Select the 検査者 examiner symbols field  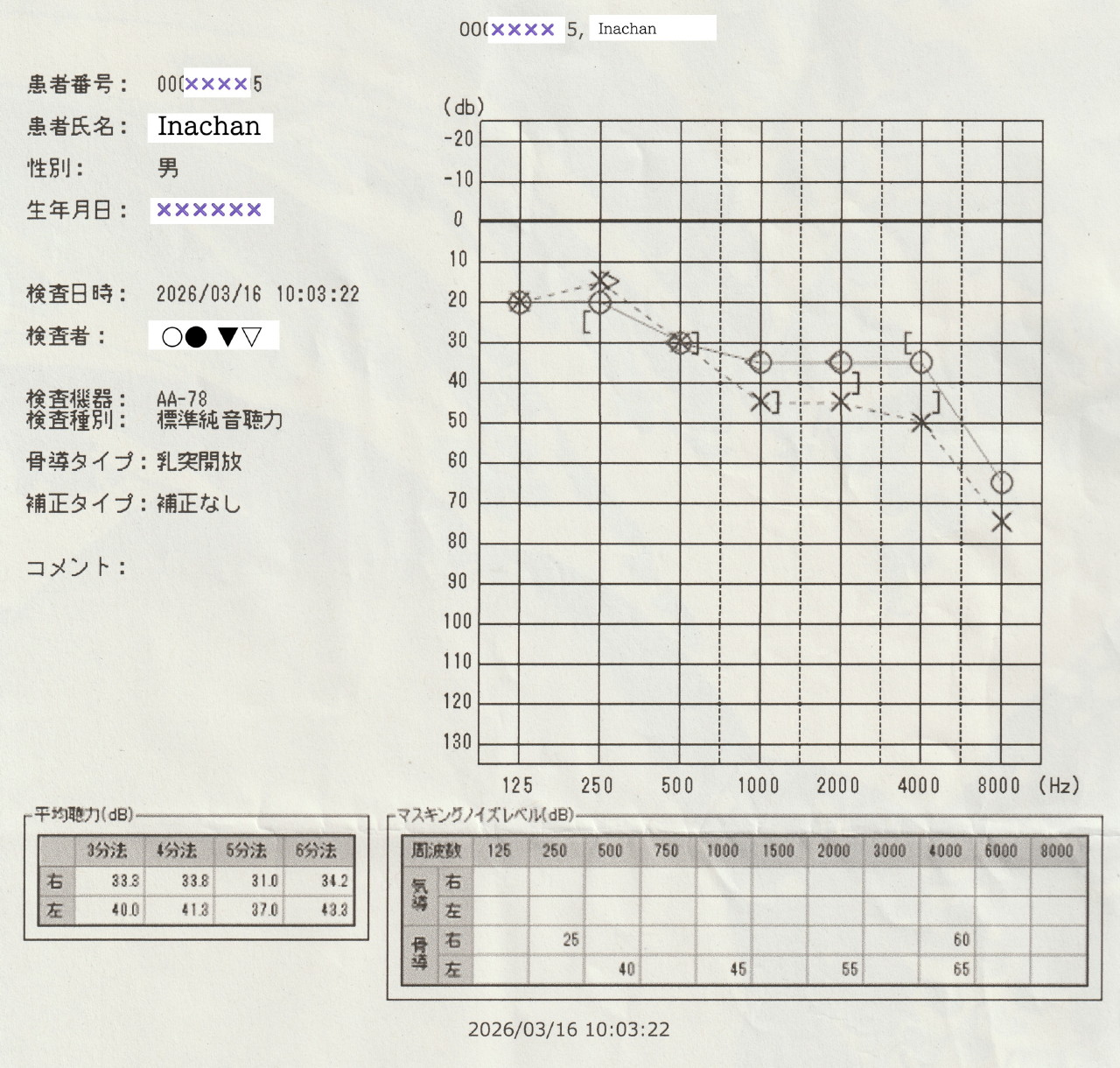click(x=213, y=336)
